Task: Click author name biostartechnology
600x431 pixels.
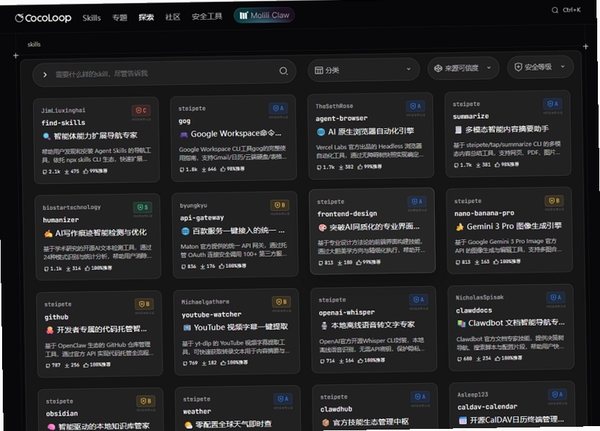Action: [72, 207]
